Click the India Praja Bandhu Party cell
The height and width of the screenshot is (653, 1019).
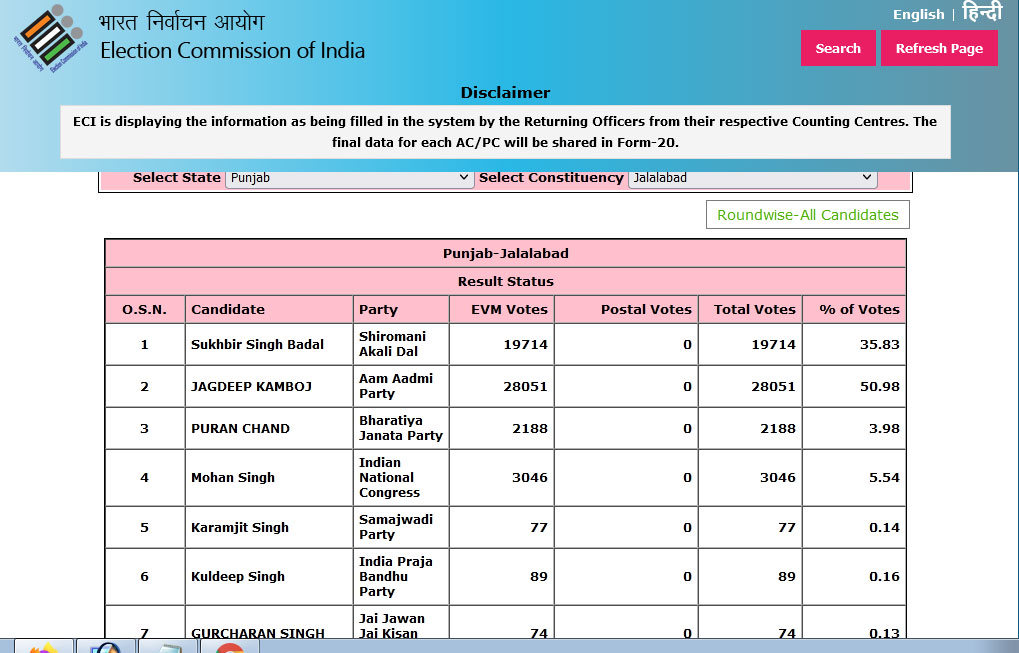click(x=401, y=576)
